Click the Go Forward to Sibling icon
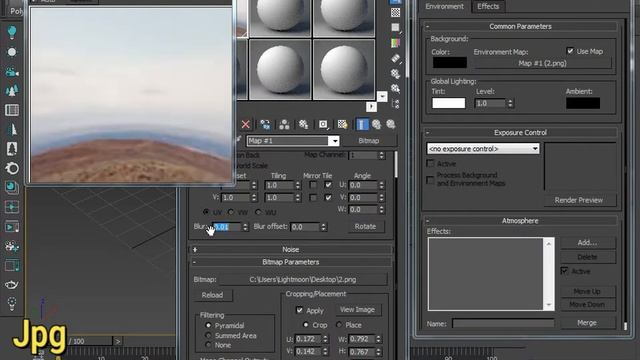Viewport: 640px width, 360px height. [x=391, y=124]
